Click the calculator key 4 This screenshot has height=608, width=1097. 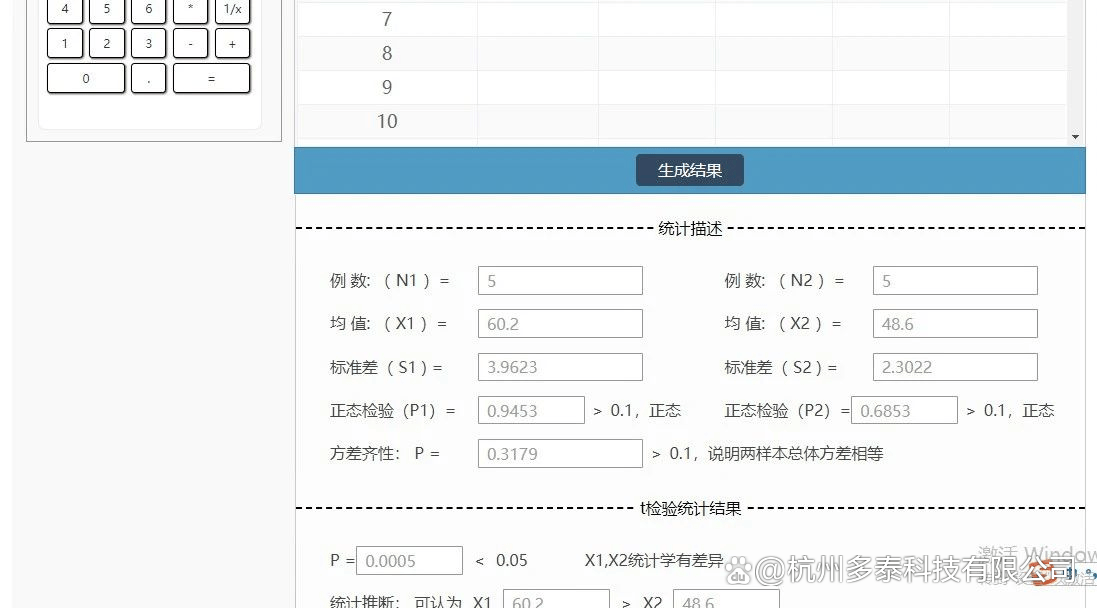click(65, 10)
